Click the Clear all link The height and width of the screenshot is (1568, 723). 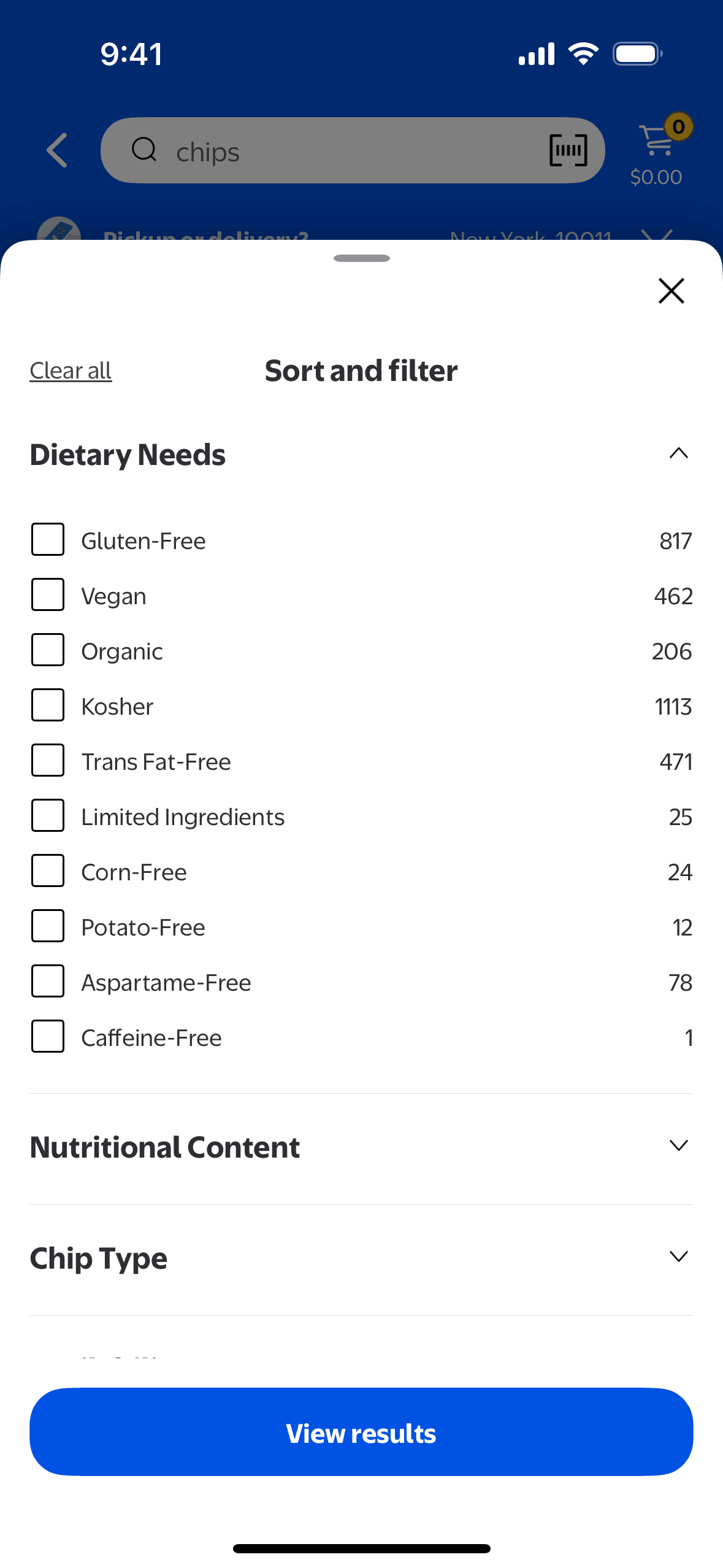(x=71, y=371)
